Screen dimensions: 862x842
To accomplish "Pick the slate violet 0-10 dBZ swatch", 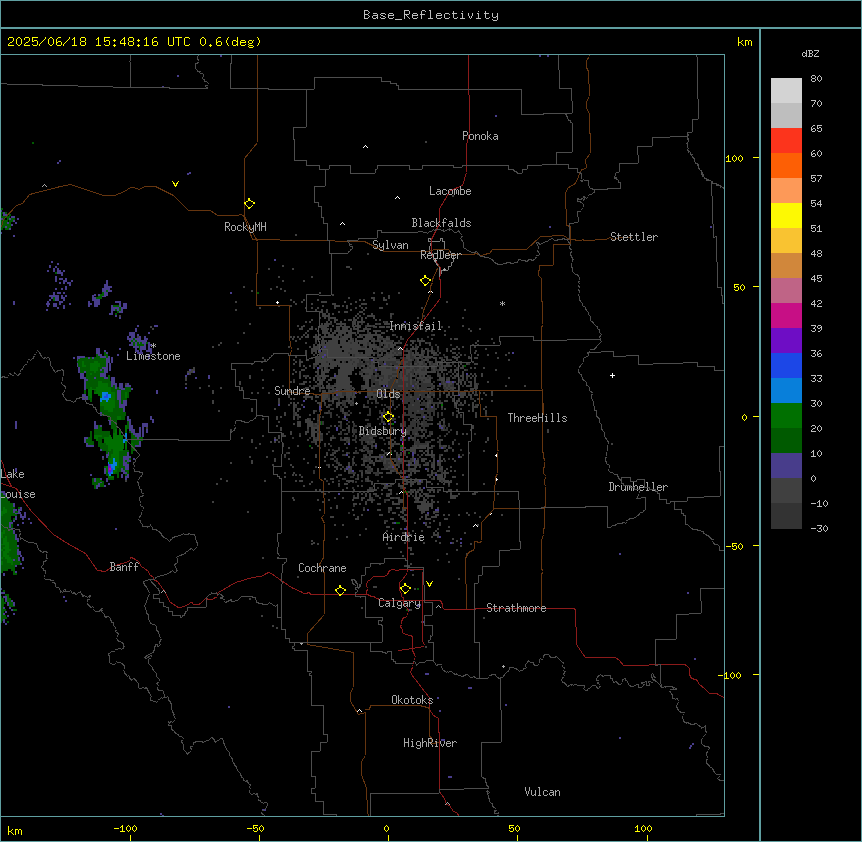I will pyautogui.click(x=786, y=466).
